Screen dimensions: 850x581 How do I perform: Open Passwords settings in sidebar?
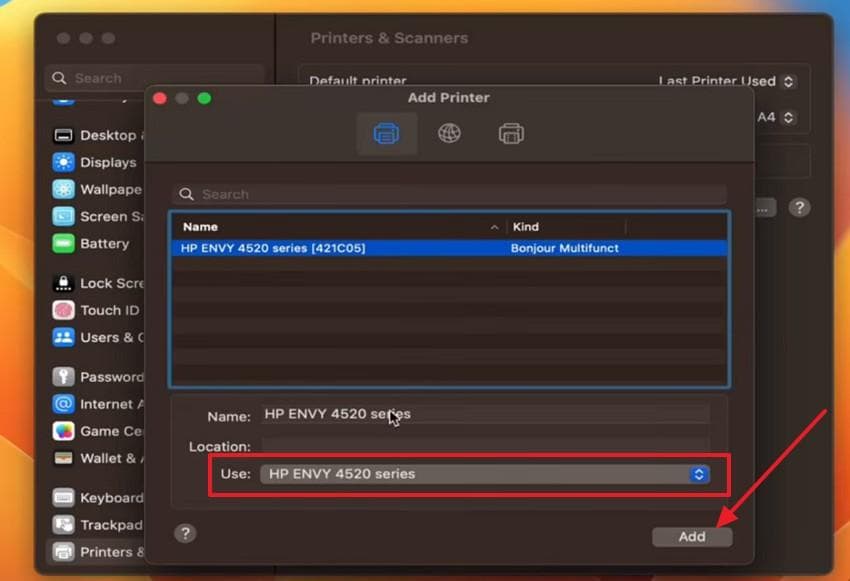pyautogui.click(x=98, y=377)
